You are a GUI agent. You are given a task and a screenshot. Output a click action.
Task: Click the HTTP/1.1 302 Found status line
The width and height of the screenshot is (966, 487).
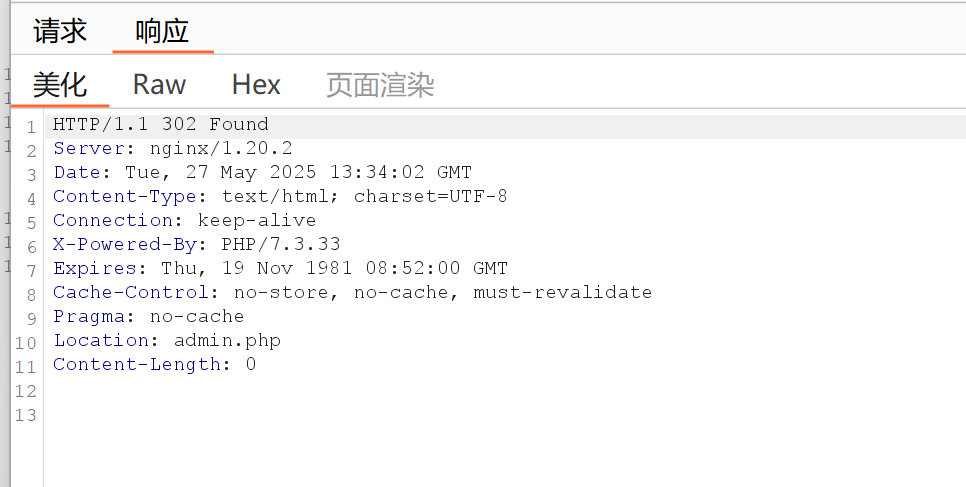click(x=161, y=125)
